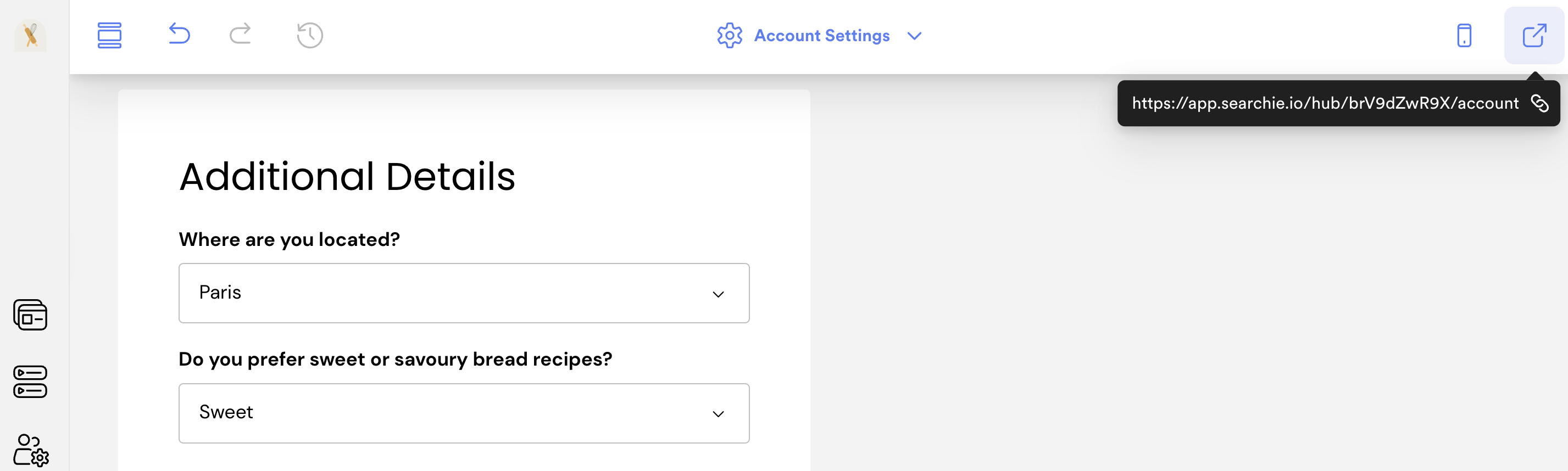Viewport: 1568px width, 471px height.
Task: Click the gear icon beside Account Settings
Action: point(729,36)
